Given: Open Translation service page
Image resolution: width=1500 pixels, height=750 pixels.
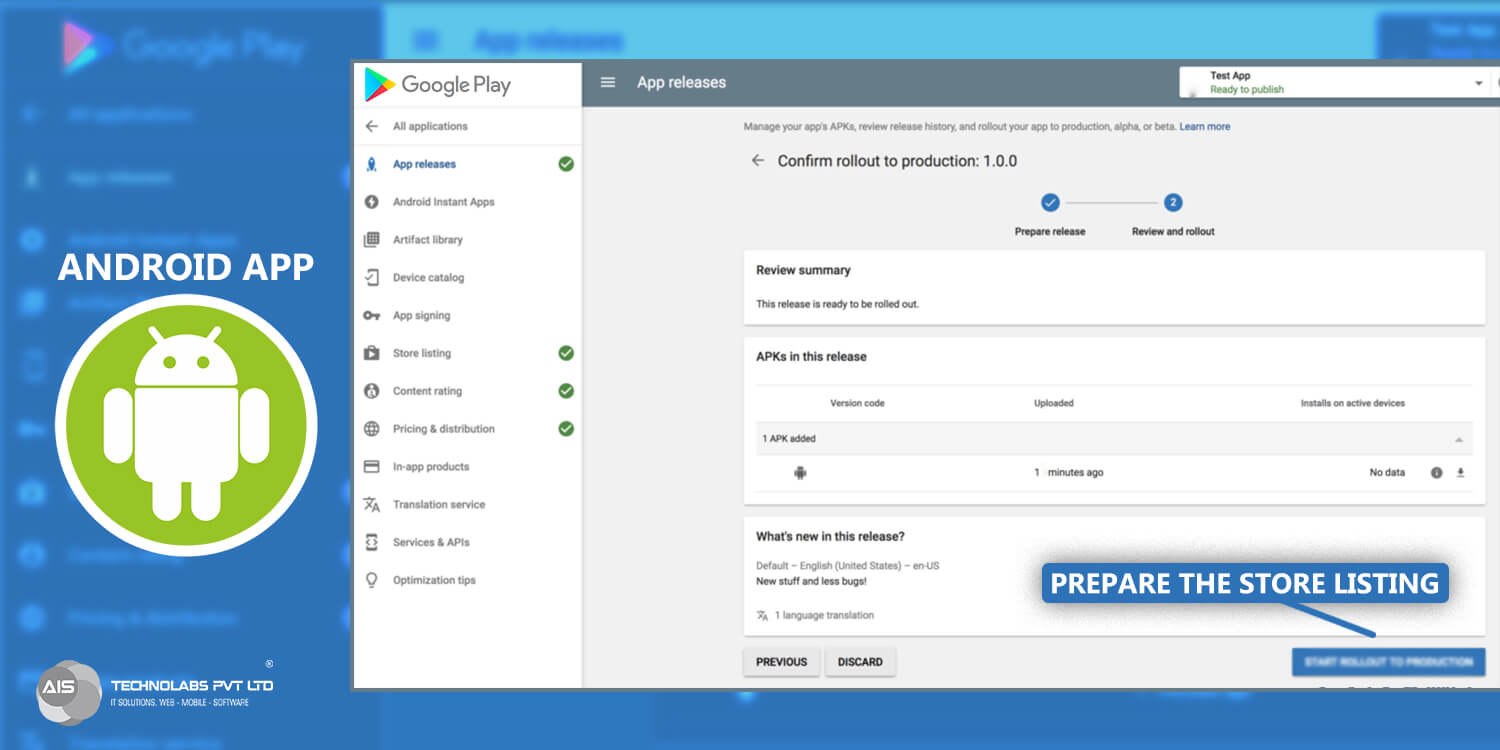Looking at the screenshot, I should [439, 504].
